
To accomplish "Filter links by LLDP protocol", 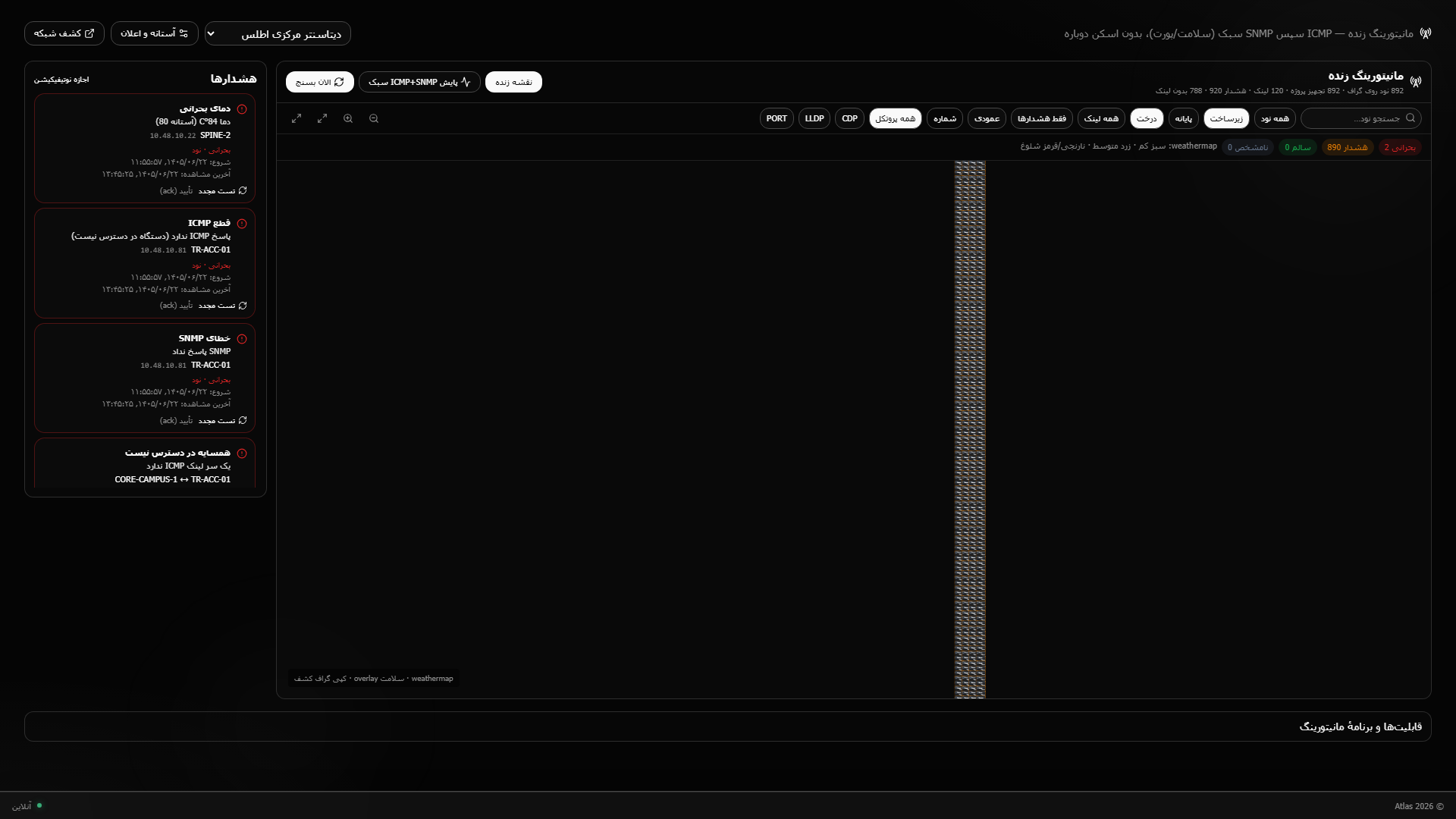I will [x=814, y=118].
